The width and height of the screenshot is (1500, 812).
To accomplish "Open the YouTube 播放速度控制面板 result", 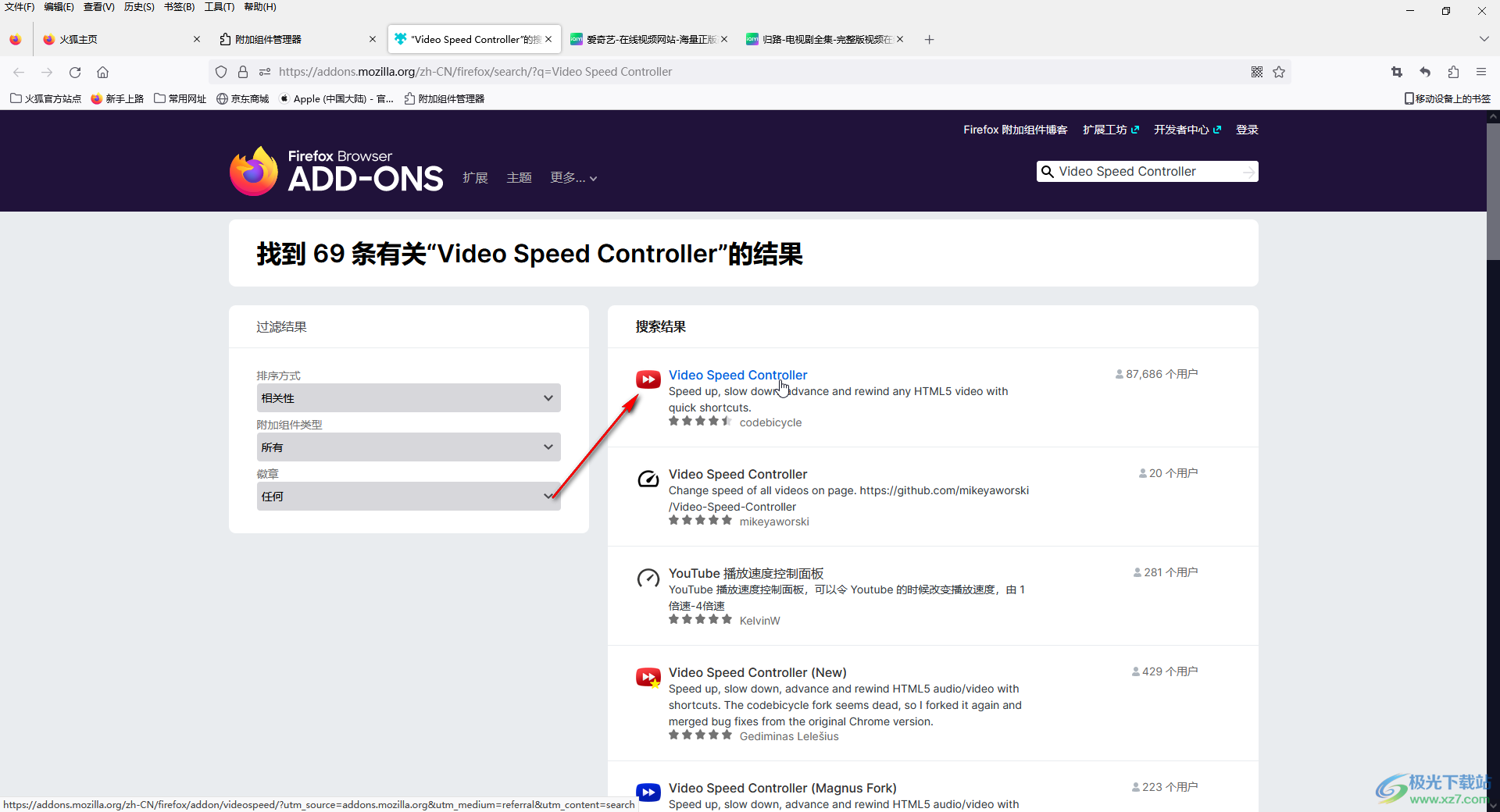I will 746,573.
